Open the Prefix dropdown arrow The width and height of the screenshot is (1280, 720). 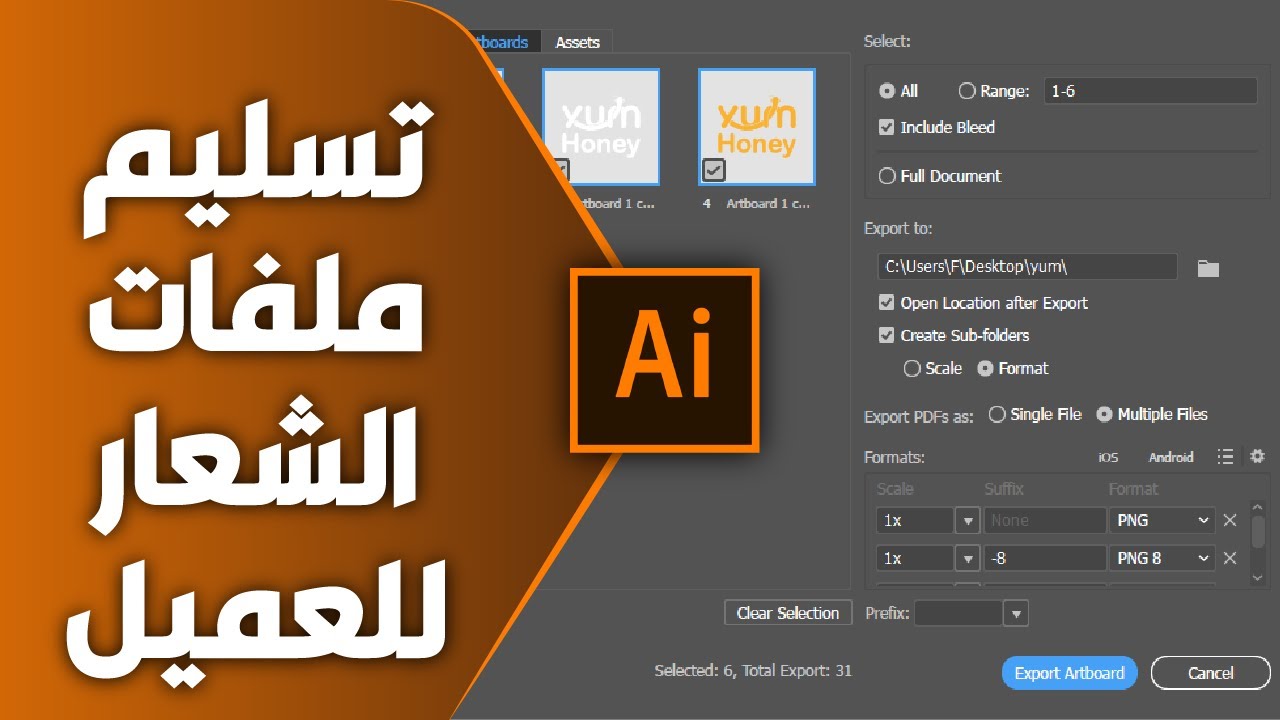pyautogui.click(x=1016, y=613)
